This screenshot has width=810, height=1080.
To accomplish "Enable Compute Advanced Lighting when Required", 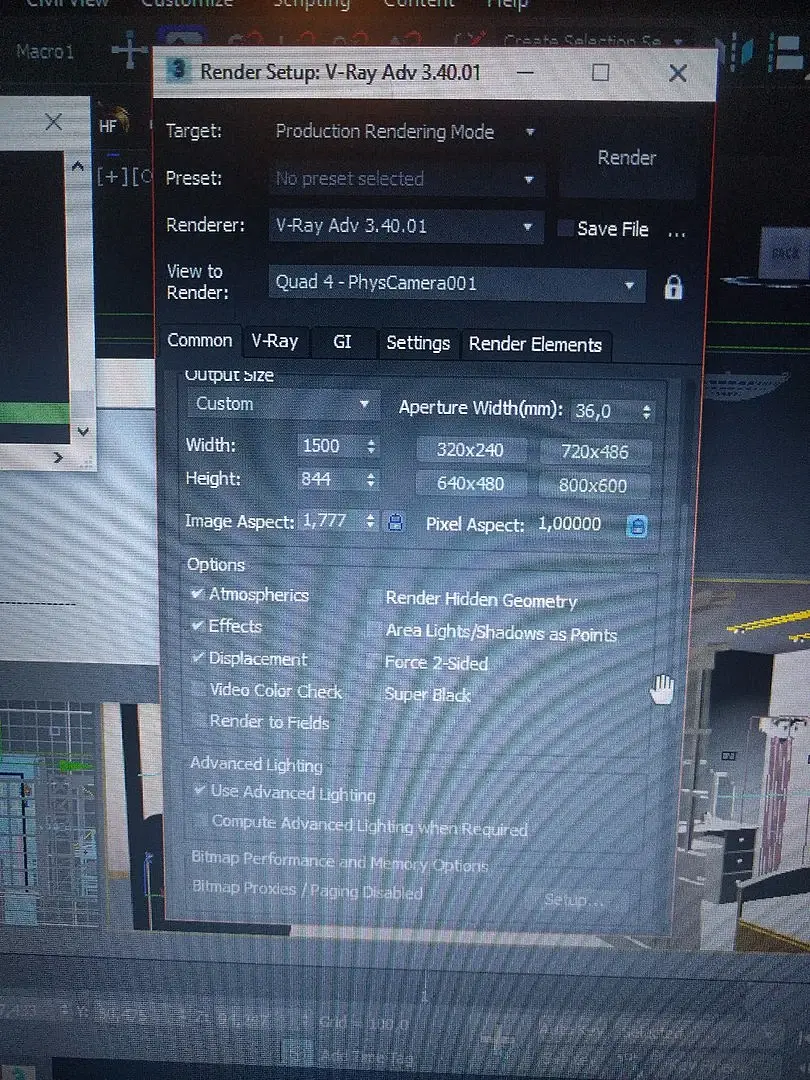I will 200,820.
